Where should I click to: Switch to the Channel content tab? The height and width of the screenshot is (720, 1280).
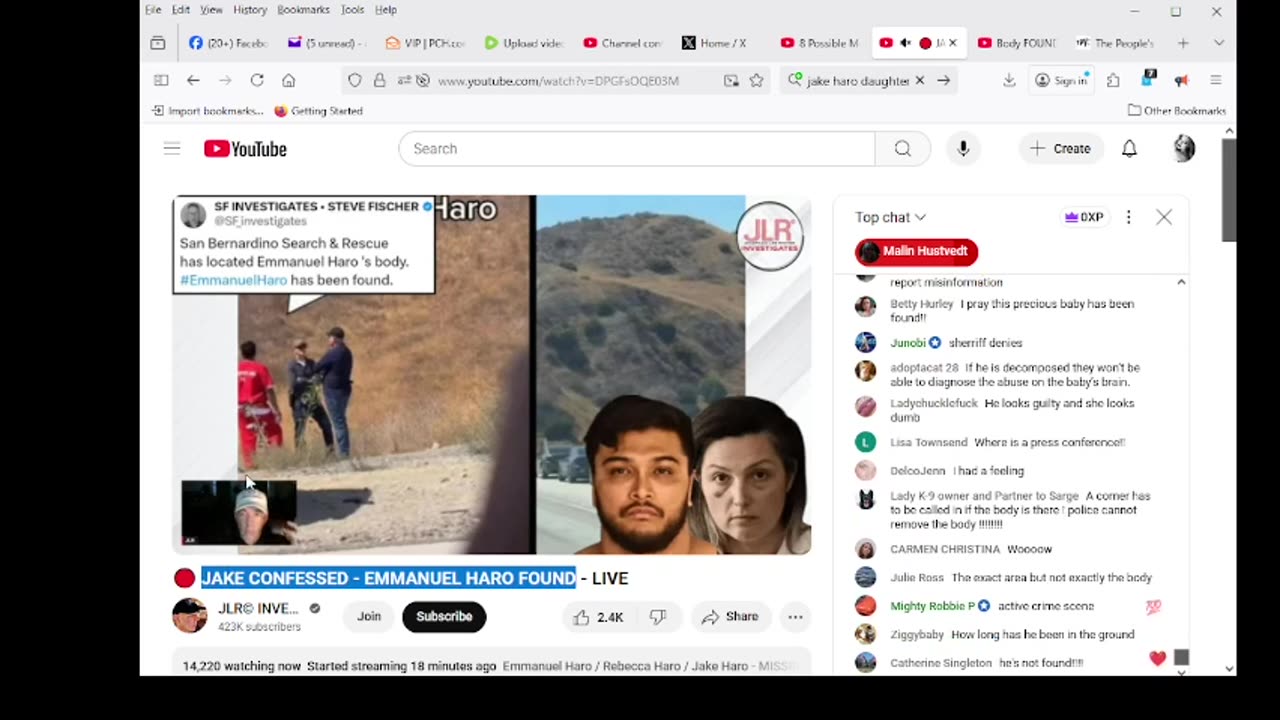pos(622,43)
